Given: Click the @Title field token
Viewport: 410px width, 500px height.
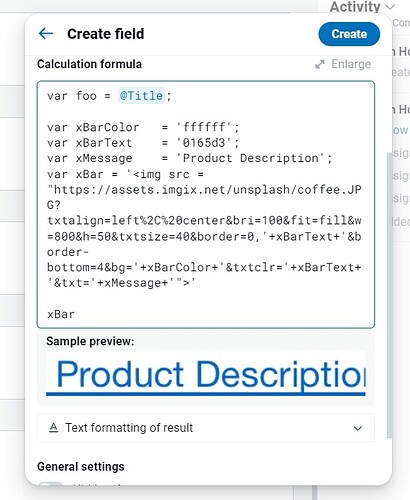Looking at the screenshot, I should [141, 96].
